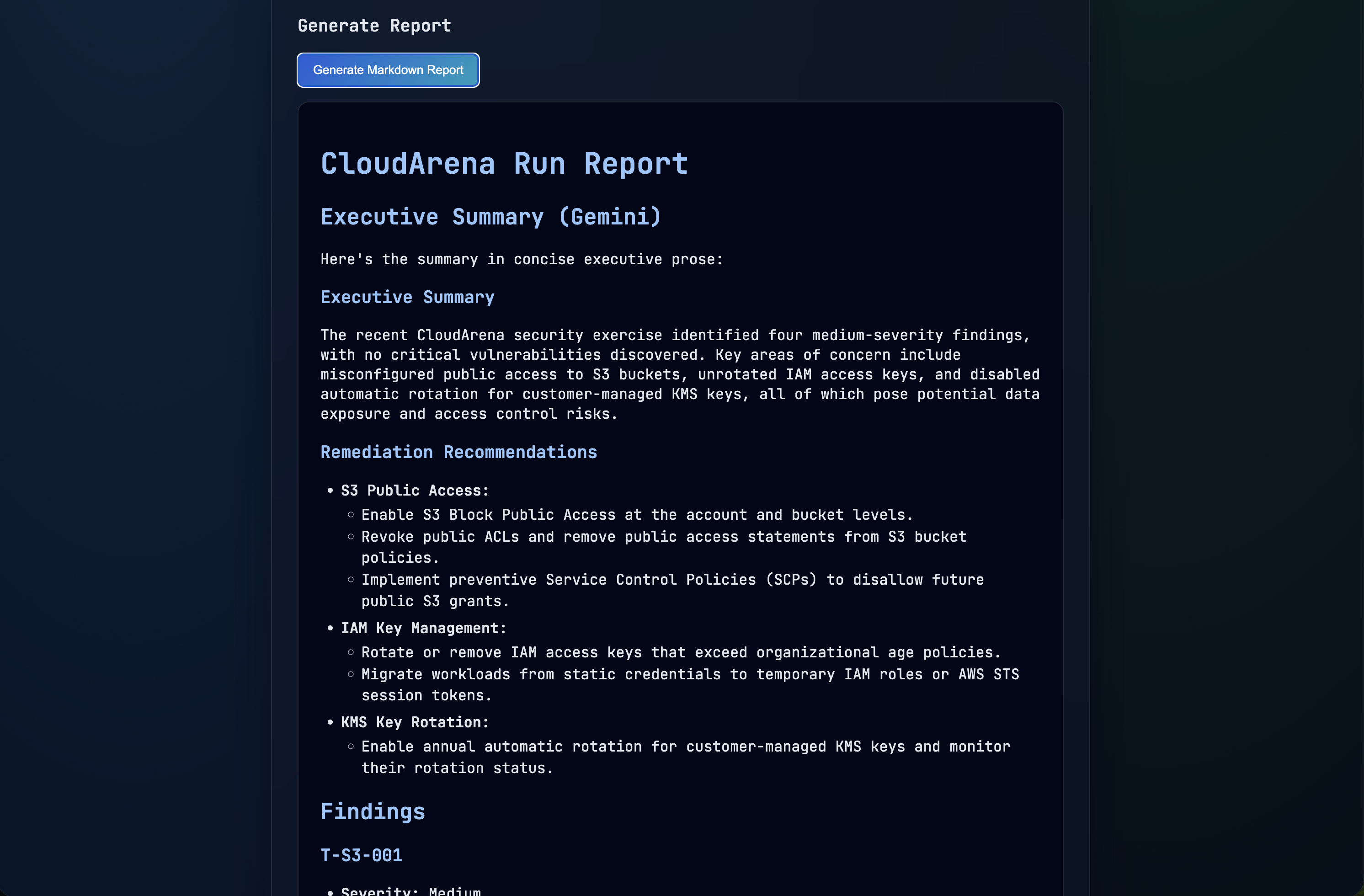
Task: Click the paragraph about four medium-severity findings
Action: click(x=679, y=374)
